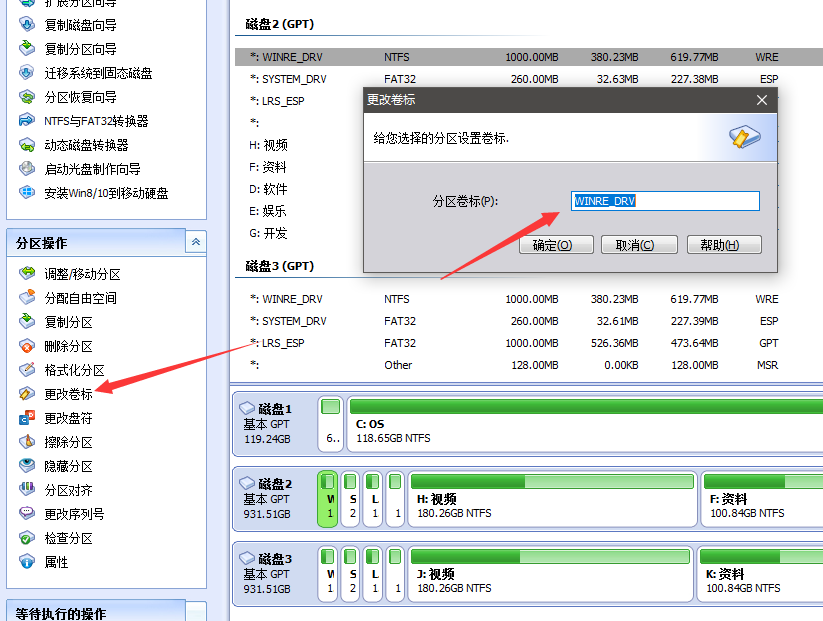This screenshot has width=823, height=621.
Task: Click the 属性 icon in sidebar
Action: [27, 562]
